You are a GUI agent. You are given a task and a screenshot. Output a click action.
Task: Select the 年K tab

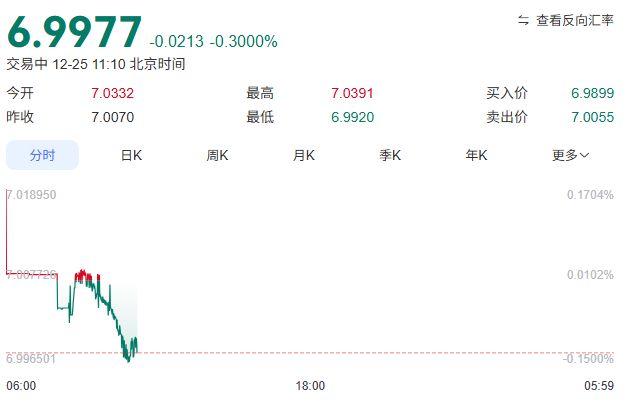coord(476,155)
